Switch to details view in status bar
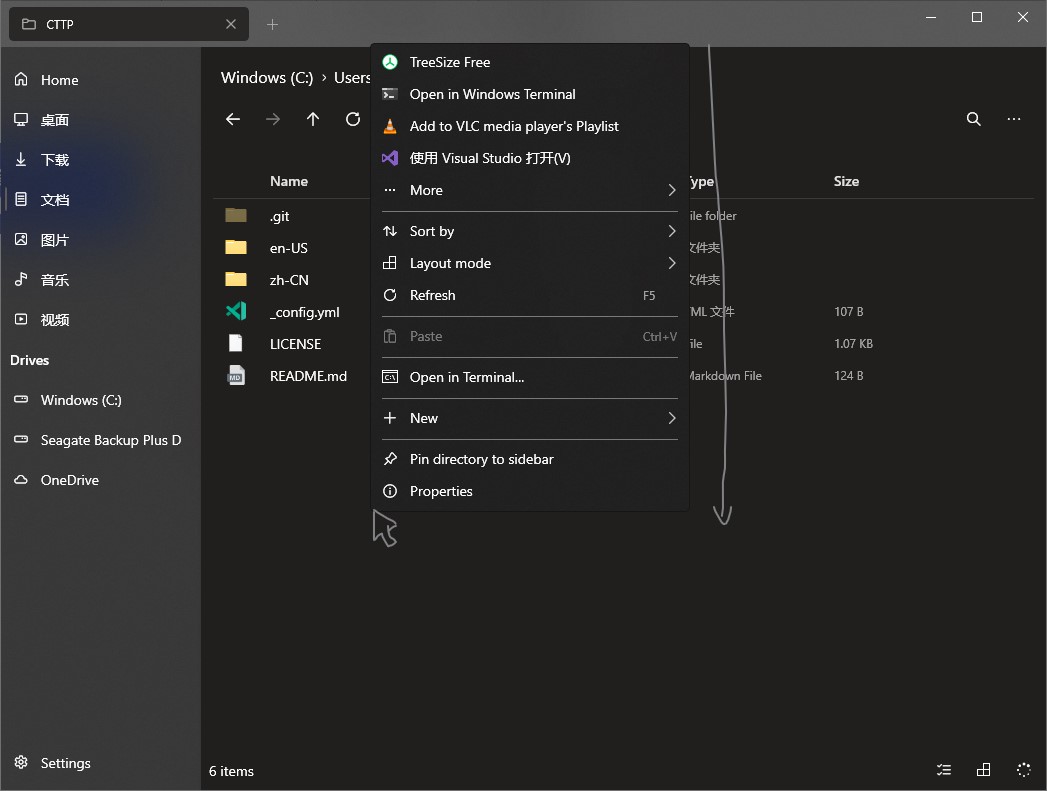 point(943,770)
